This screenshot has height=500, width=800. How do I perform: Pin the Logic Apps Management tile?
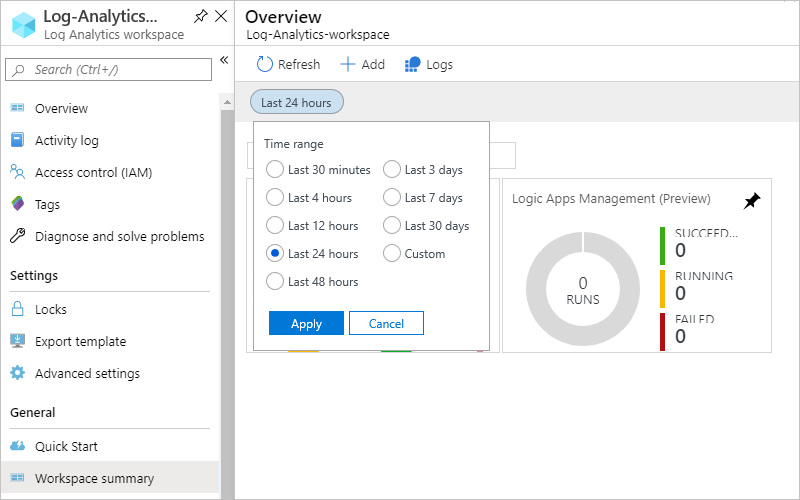click(x=752, y=201)
